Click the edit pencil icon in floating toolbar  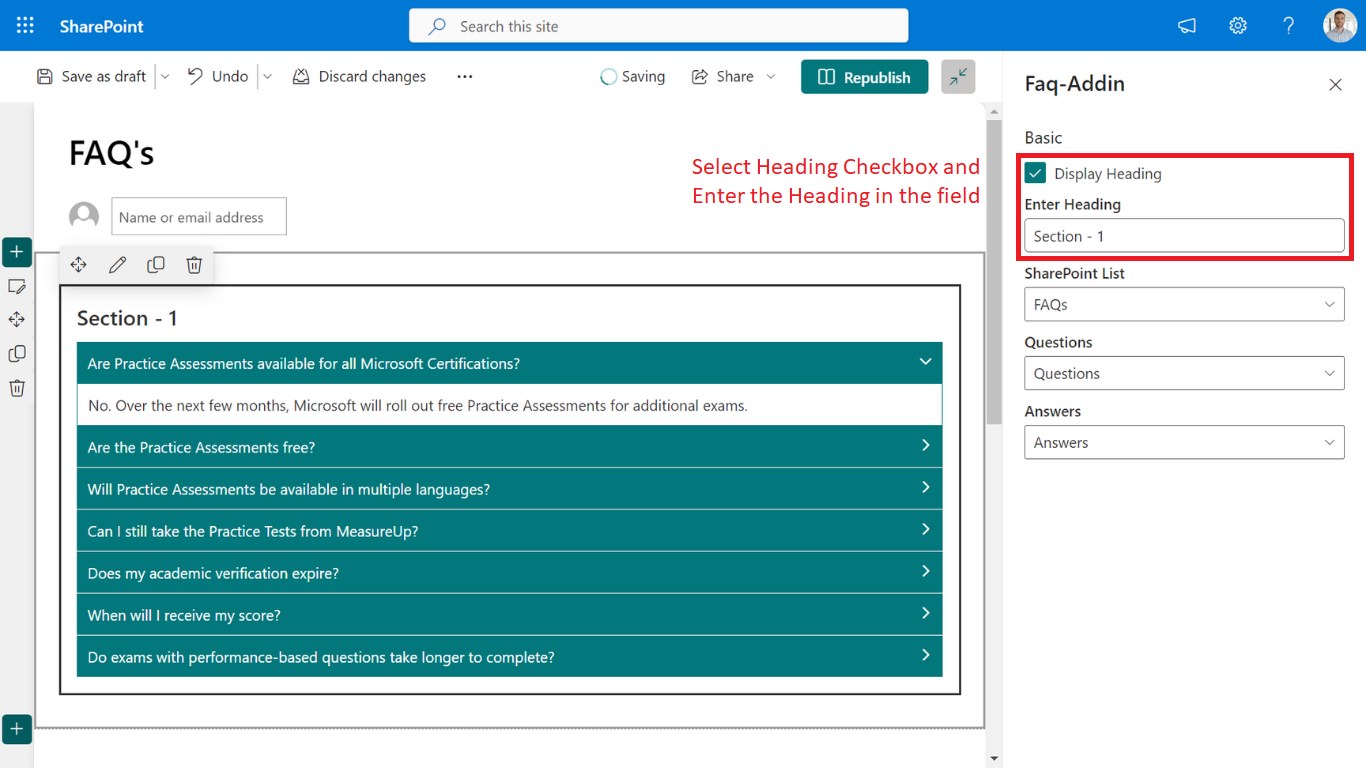coord(117,265)
